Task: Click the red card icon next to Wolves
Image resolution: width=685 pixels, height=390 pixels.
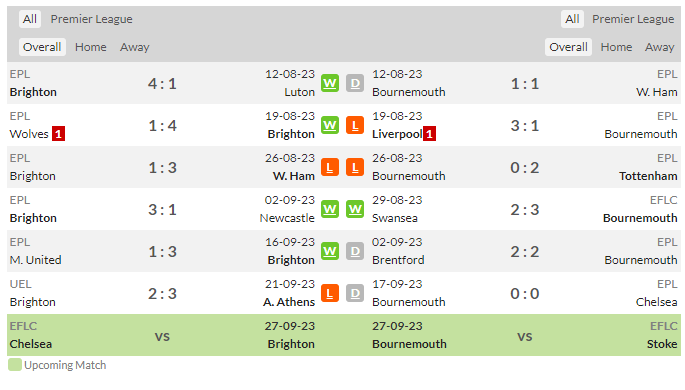Action: (x=59, y=134)
